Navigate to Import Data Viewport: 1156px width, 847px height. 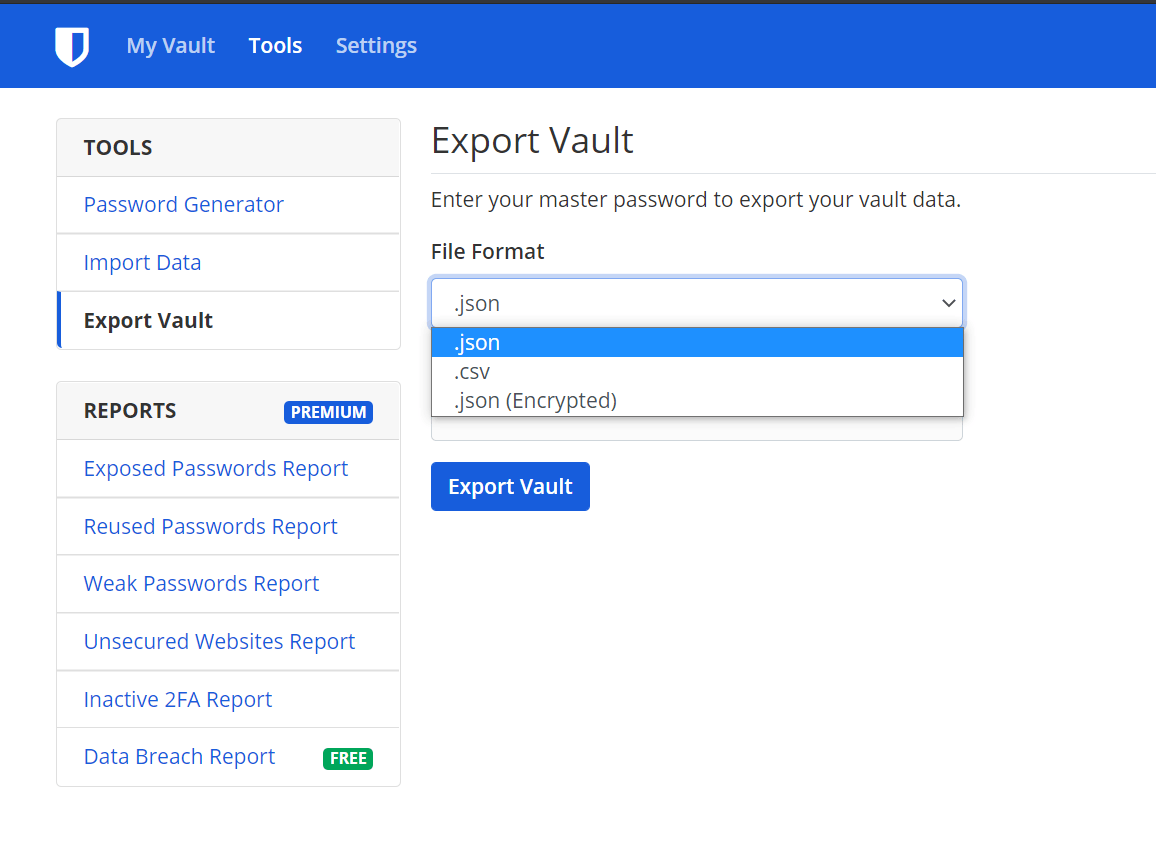coord(142,262)
